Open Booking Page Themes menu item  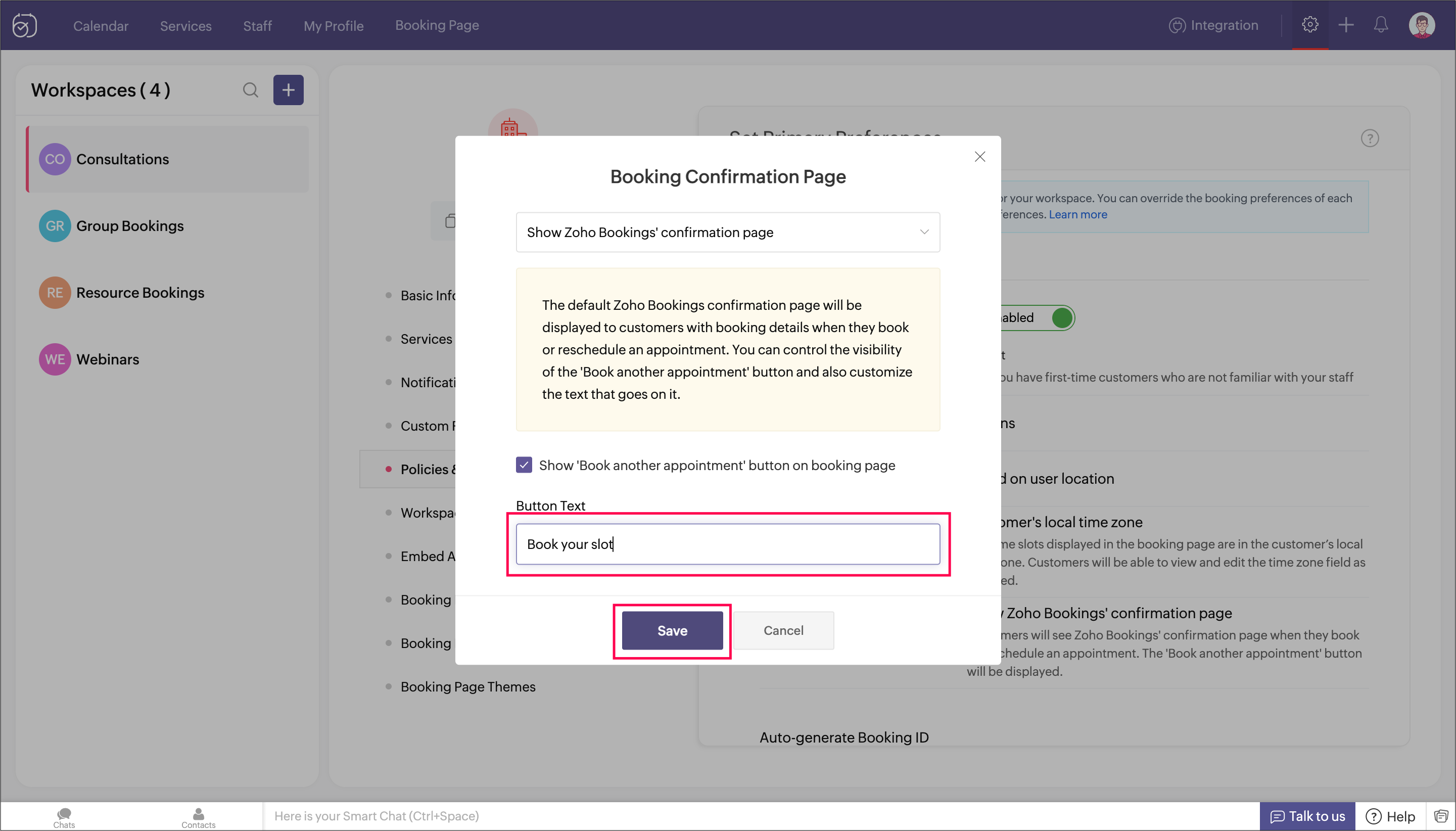pos(468,686)
